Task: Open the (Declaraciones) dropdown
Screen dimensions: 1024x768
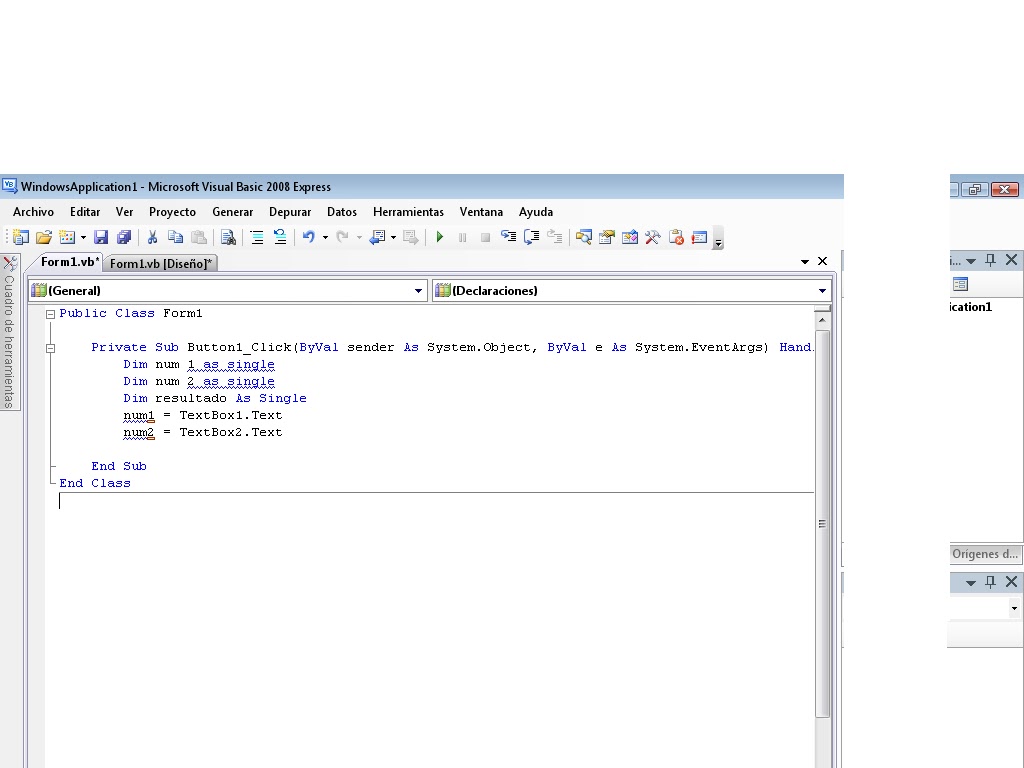Action: [x=821, y=290]
